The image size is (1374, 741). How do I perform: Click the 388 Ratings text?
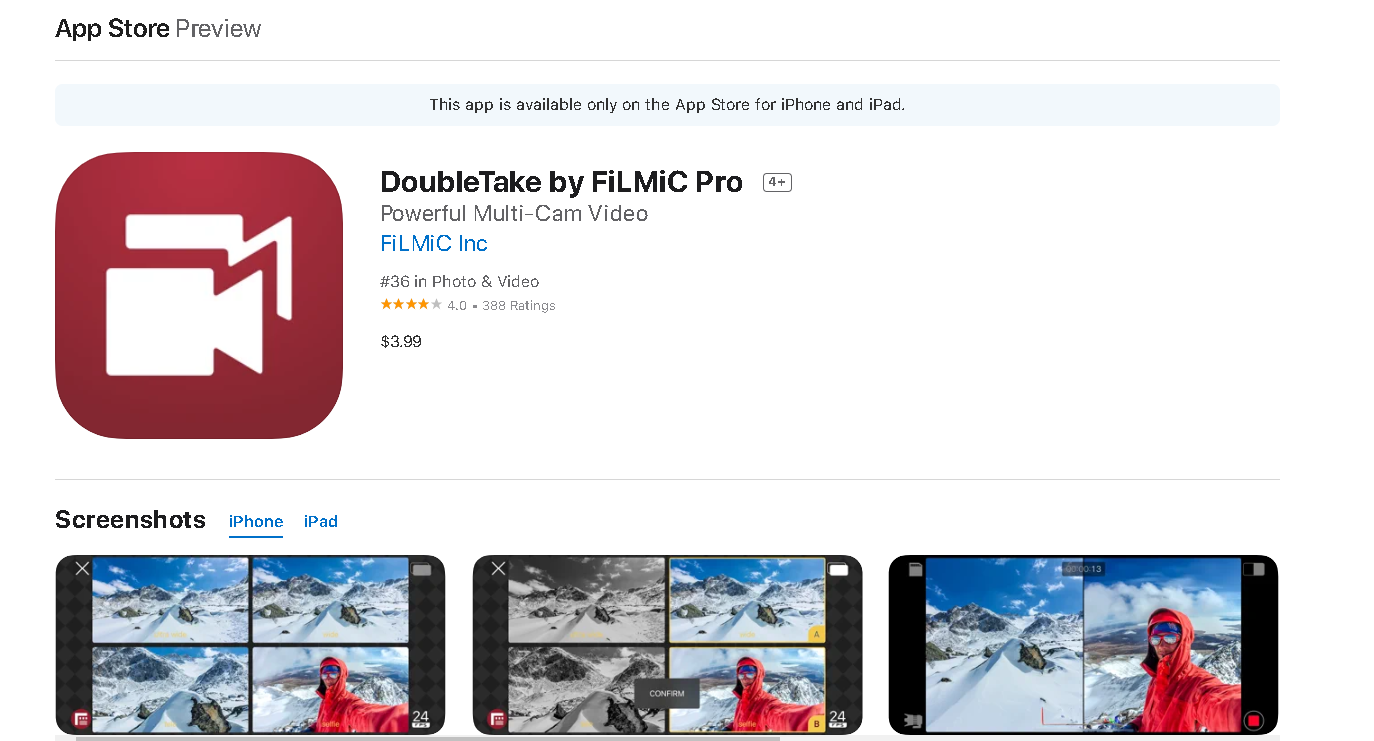point(519,306)
